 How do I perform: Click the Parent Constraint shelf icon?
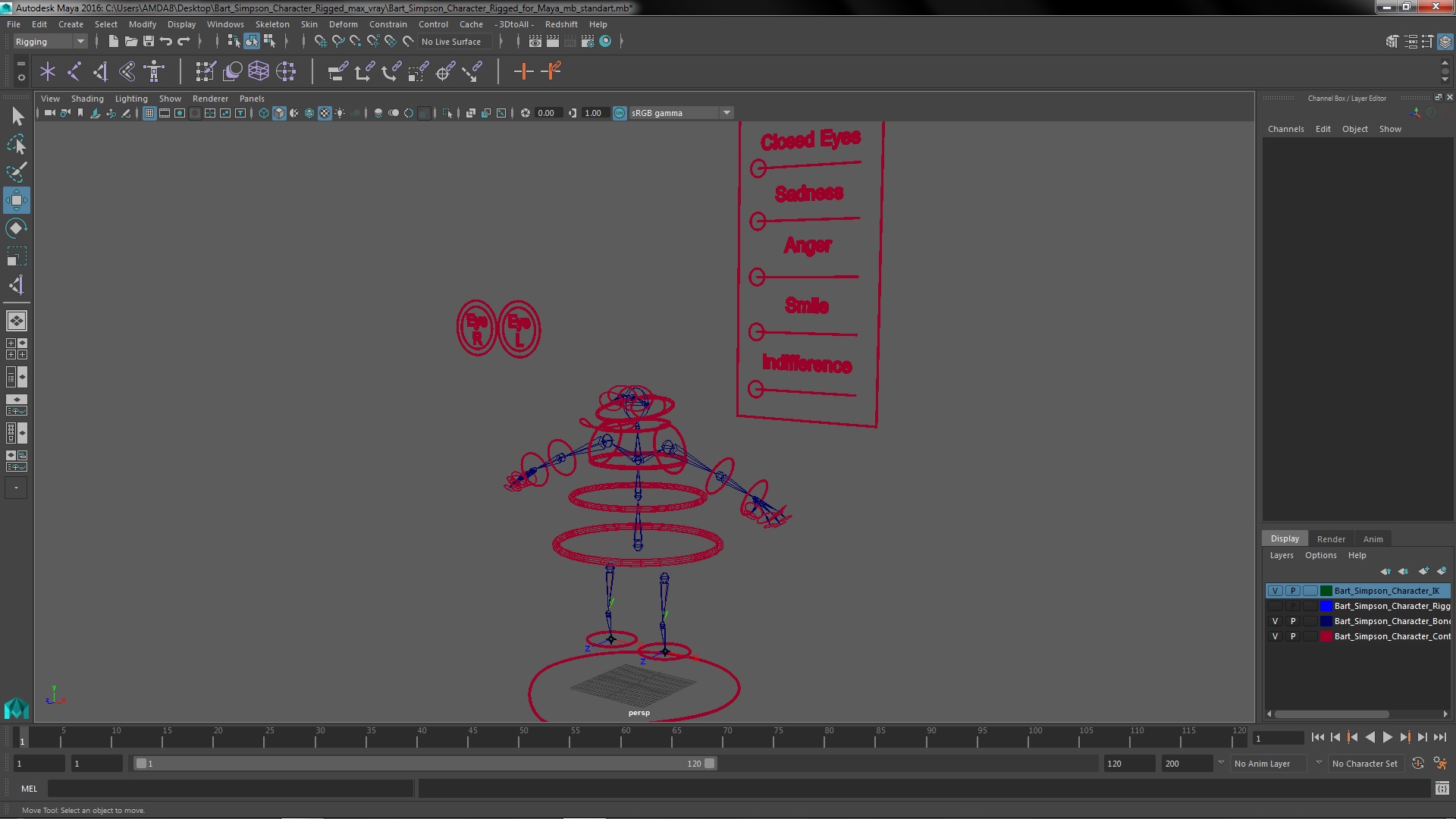337,71
